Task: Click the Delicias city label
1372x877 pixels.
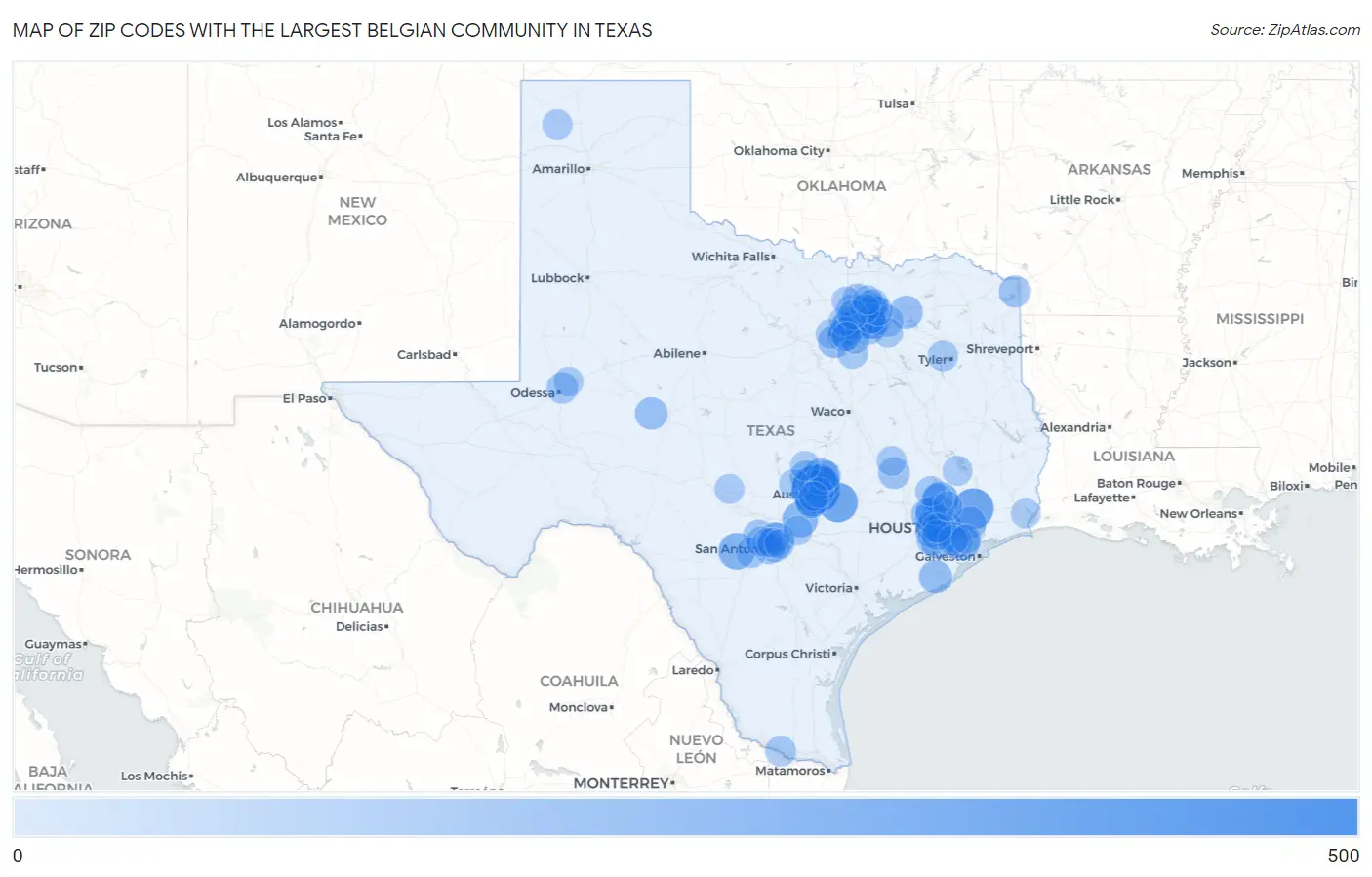Action: click(x=360, y=627)
